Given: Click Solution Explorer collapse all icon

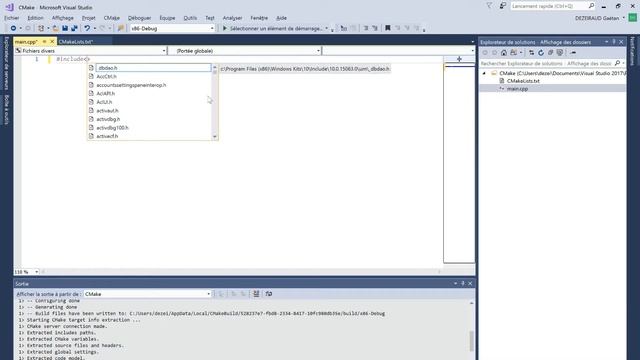Looking at the screenshot, I should point(550,53).
